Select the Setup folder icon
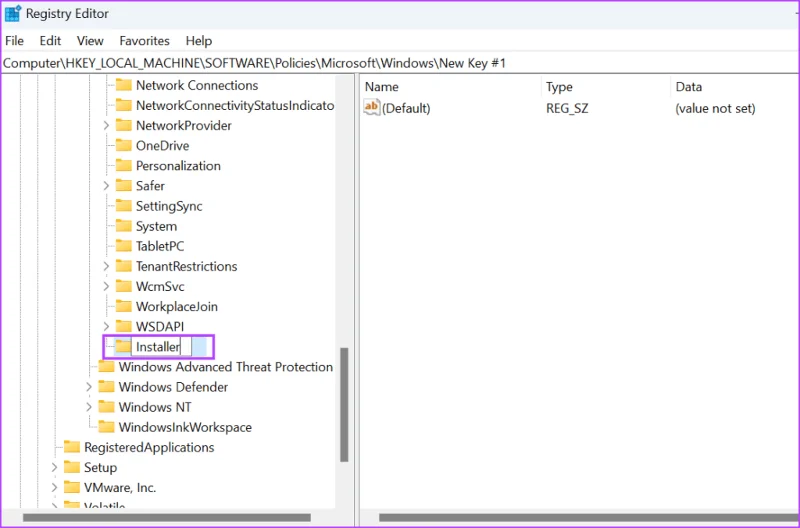Image resolution: width=800 pixels, height=528 pixels. tap(71, 467)
